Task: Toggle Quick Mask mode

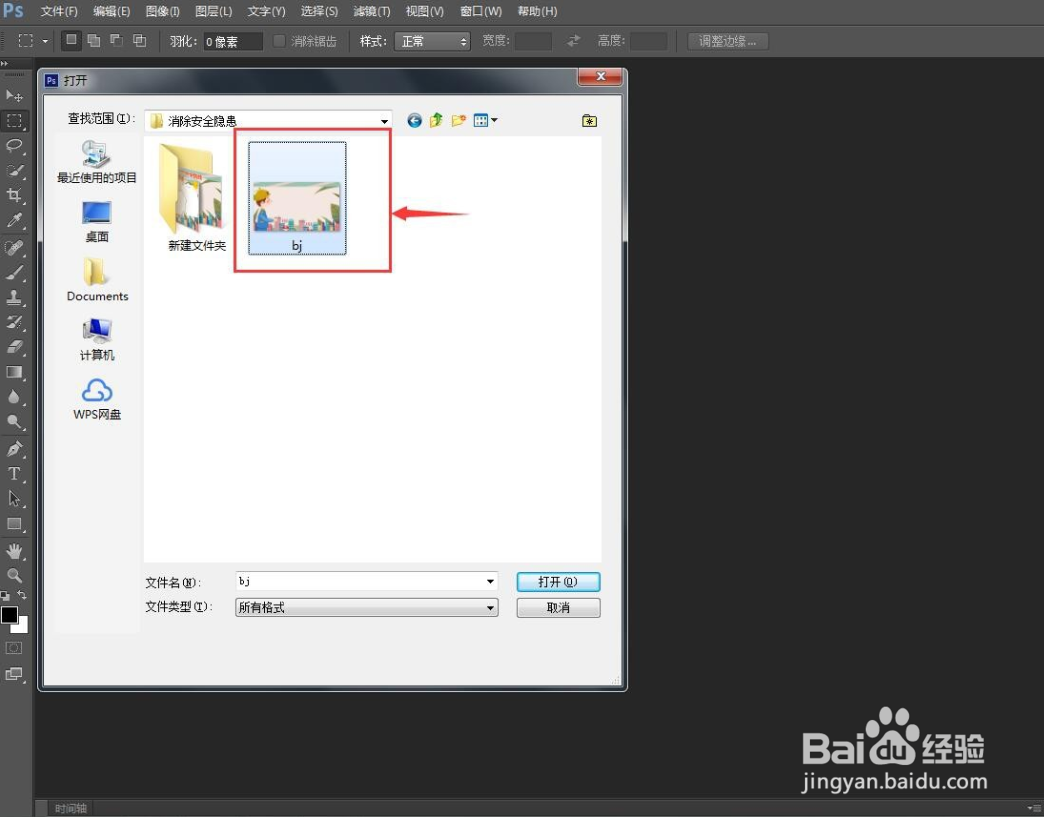Action: (x=14, y=648)
